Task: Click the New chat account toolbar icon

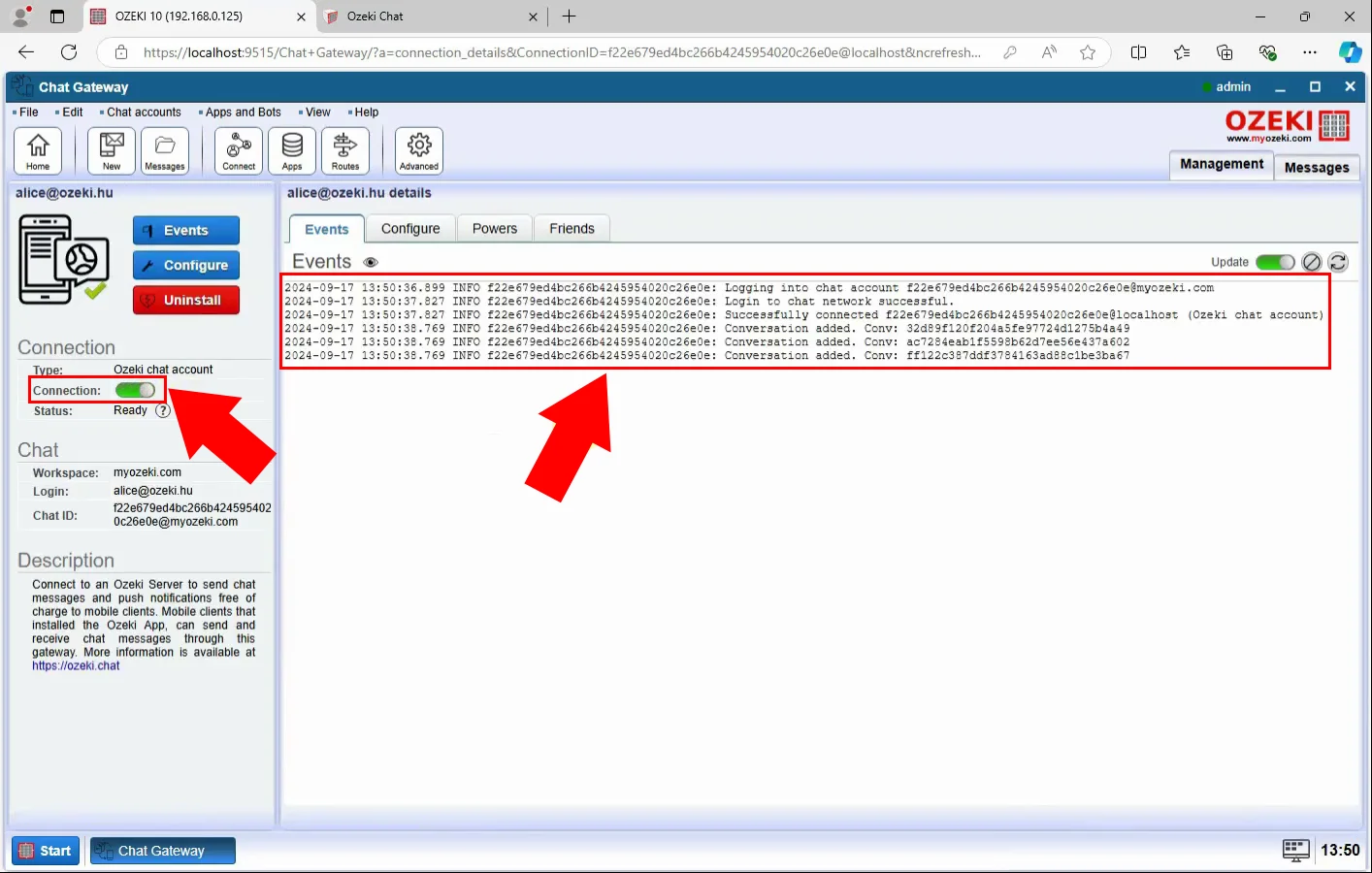Action: pyautogui.click(x=112, y=150)
